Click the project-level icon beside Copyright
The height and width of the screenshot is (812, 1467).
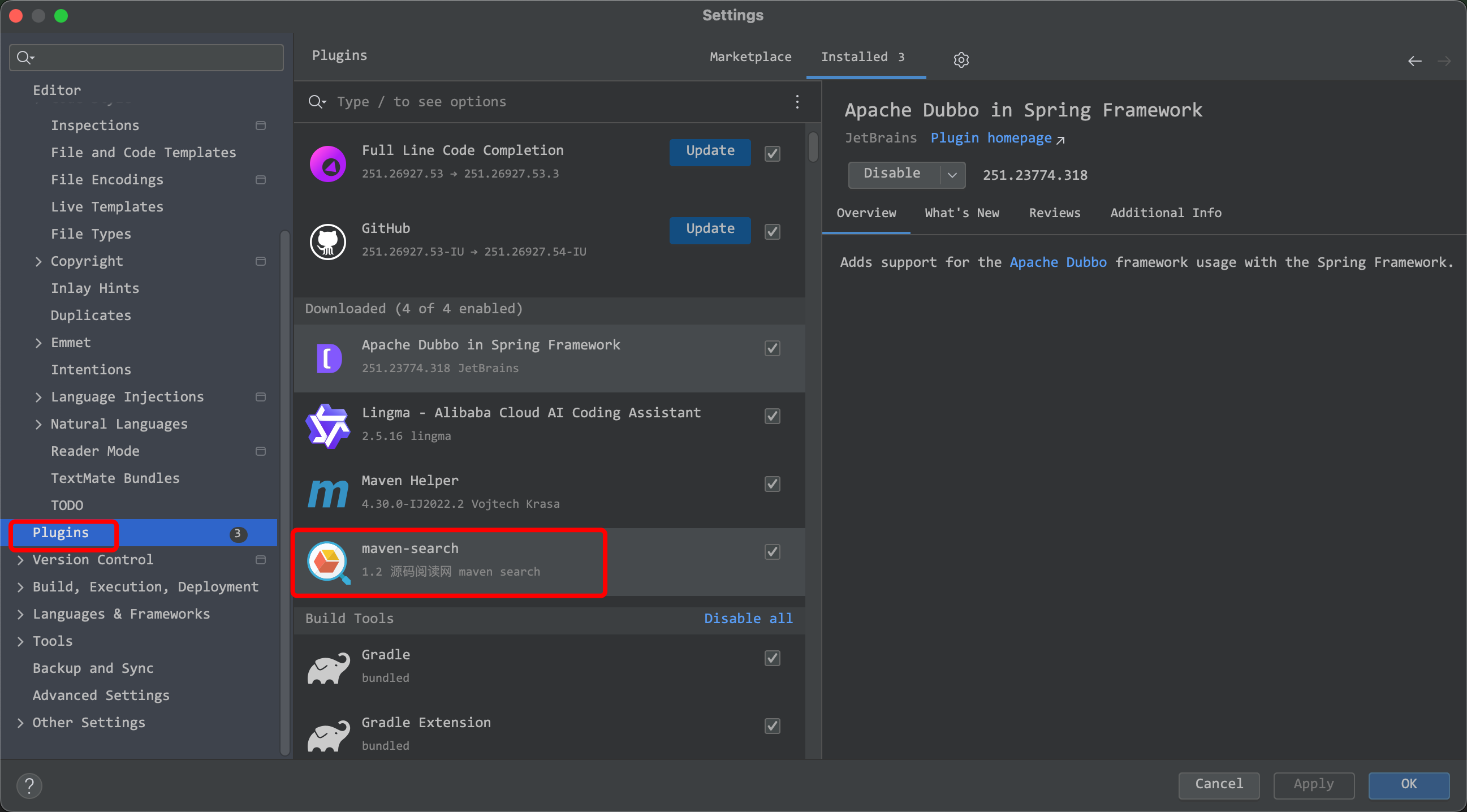point(260,261)
